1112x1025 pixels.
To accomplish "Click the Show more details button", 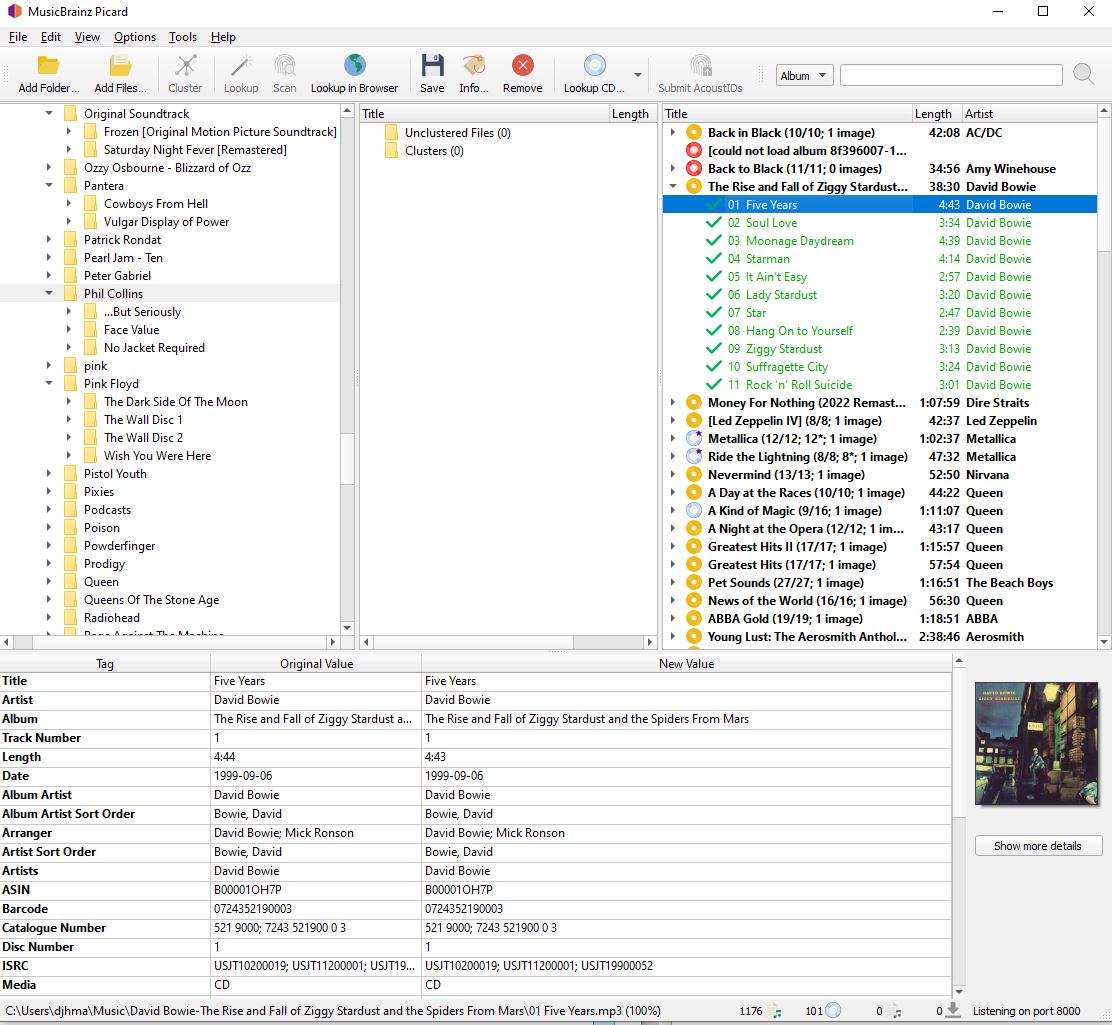I will point(1037,846).
